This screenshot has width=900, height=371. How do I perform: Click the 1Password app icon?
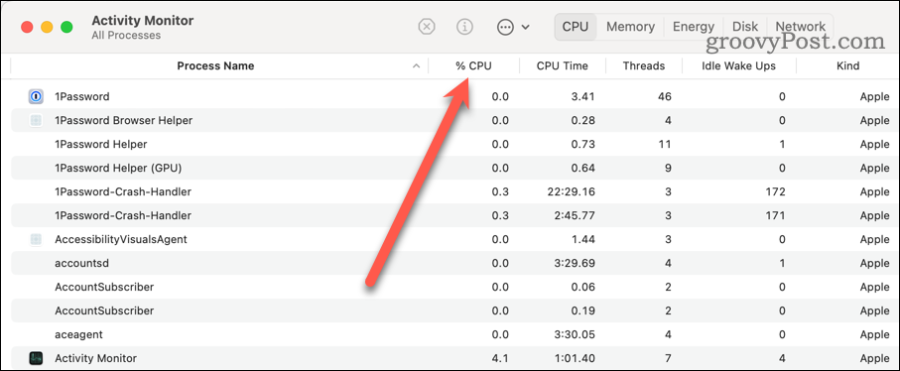click(36, 96)
